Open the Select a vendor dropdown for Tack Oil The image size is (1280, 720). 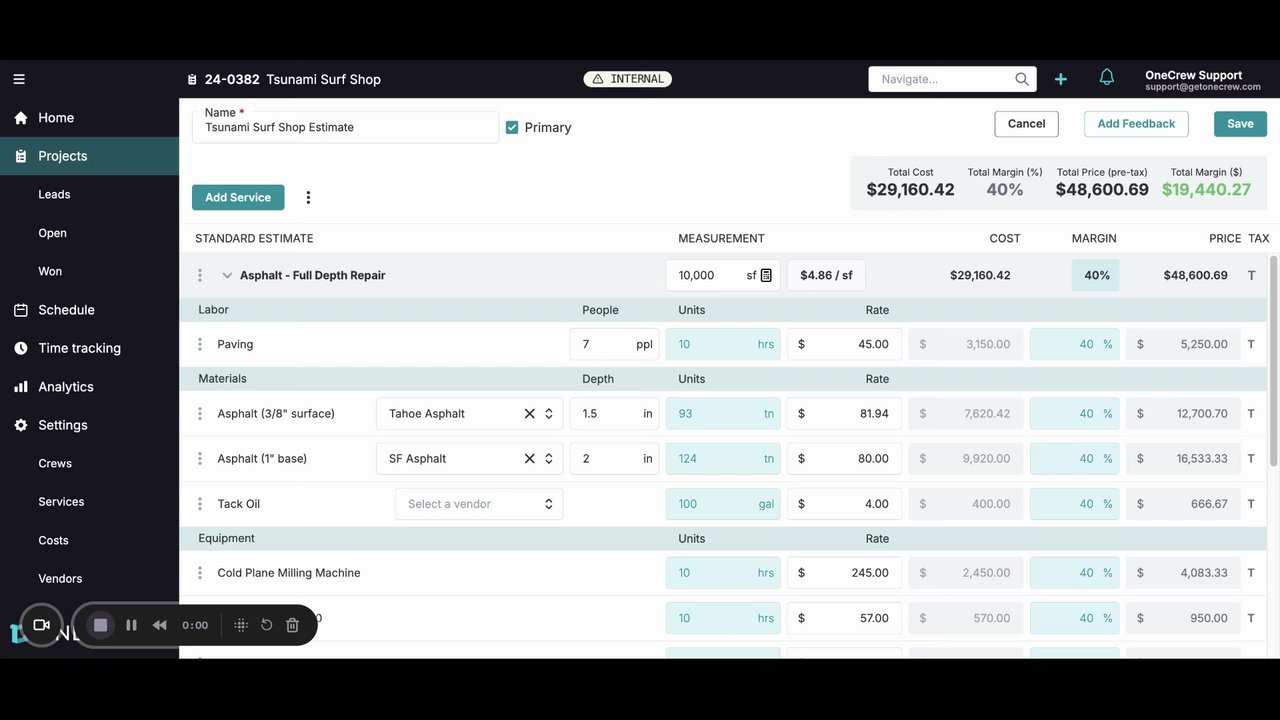[479, 504]
